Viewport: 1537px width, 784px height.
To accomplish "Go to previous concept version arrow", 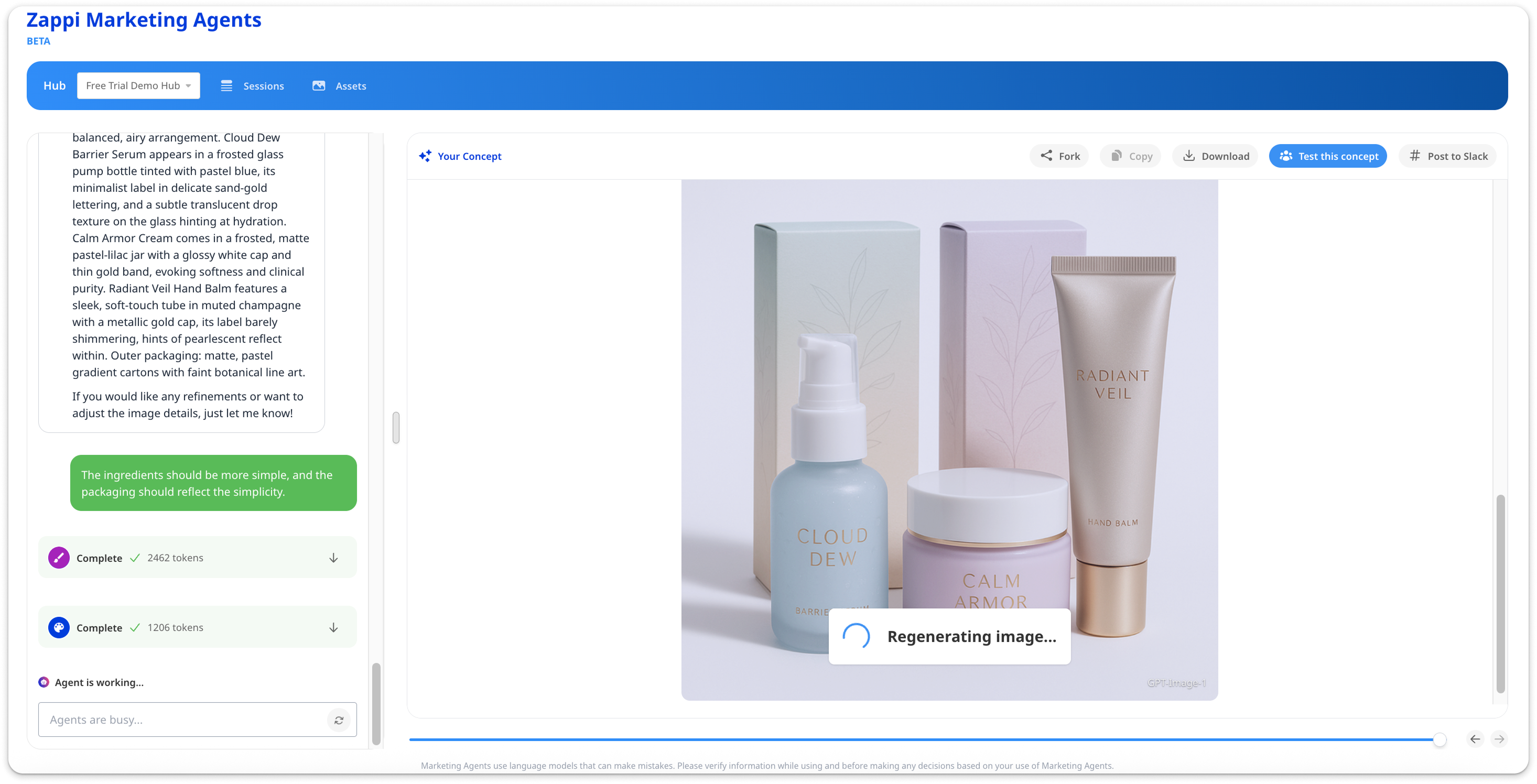I will coord(1475,739).
